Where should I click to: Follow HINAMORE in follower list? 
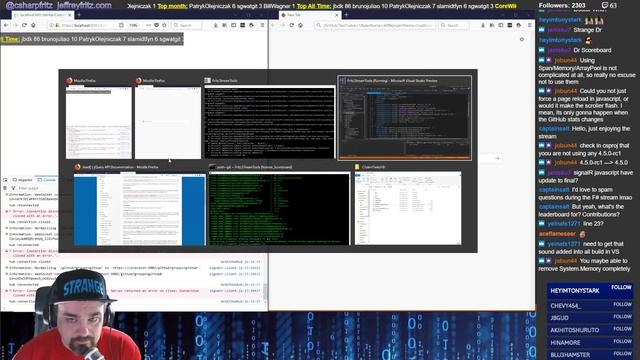click(x=622, y=341)
